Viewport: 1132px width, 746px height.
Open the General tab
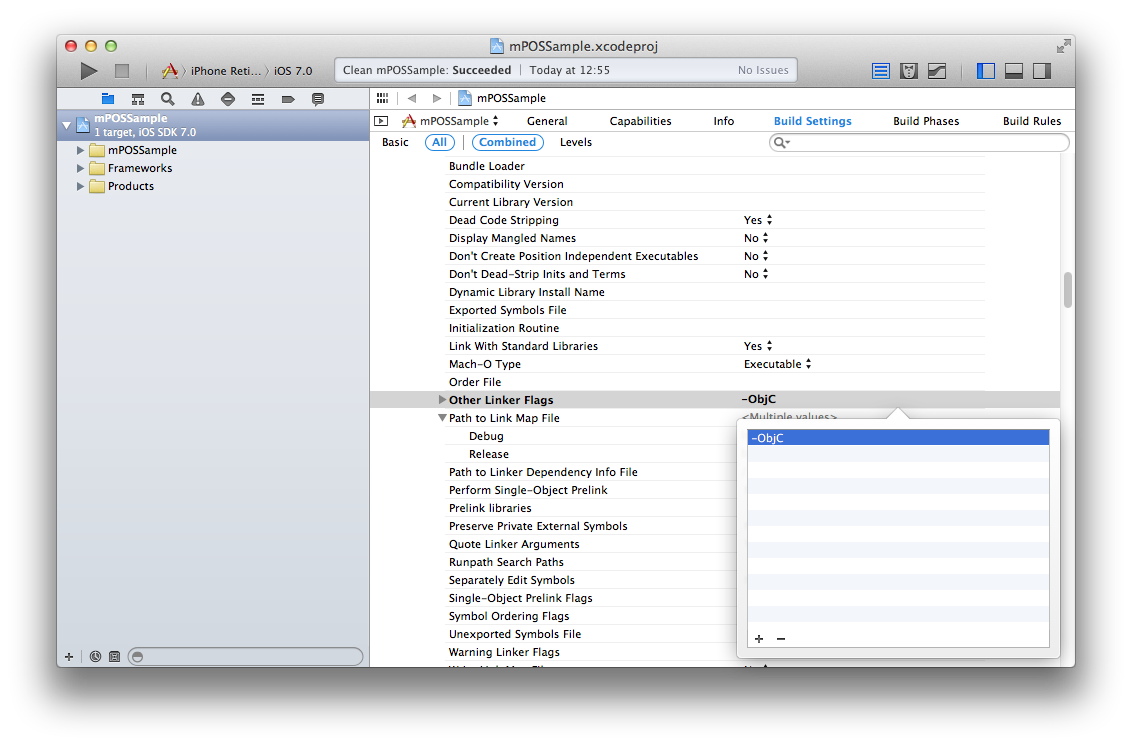[547, 121]
